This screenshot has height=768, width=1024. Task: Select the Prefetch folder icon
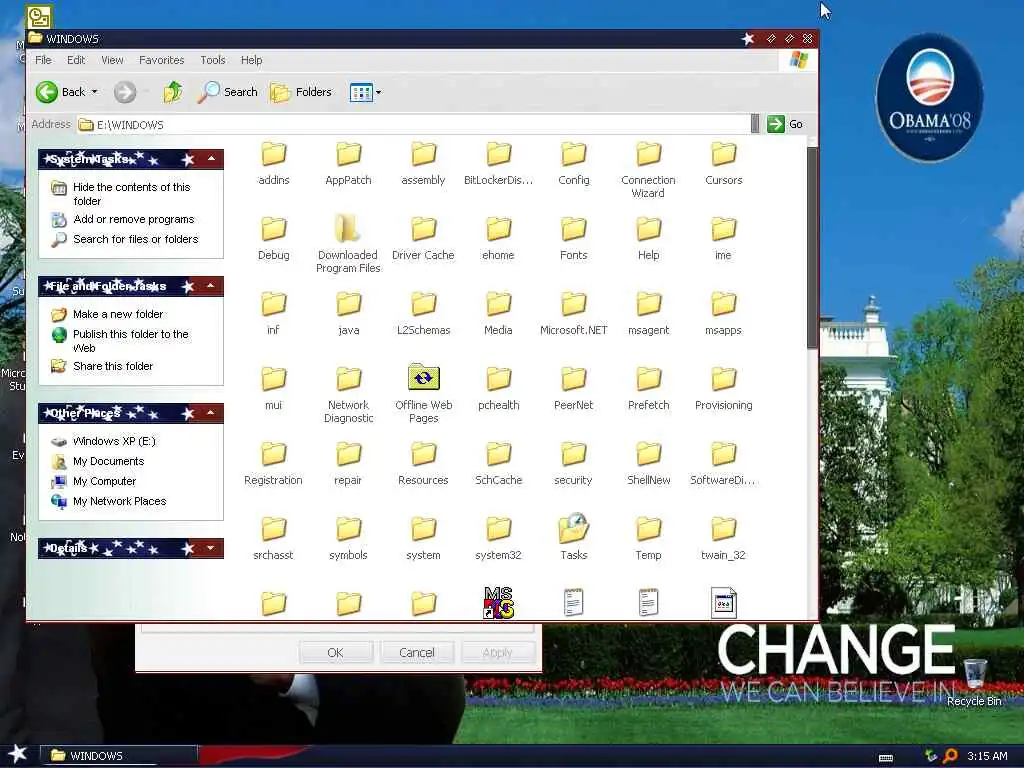648,379
